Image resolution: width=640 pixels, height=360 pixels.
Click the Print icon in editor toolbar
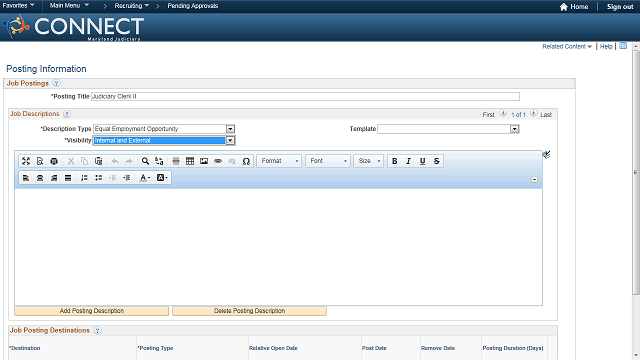[54, 161]
